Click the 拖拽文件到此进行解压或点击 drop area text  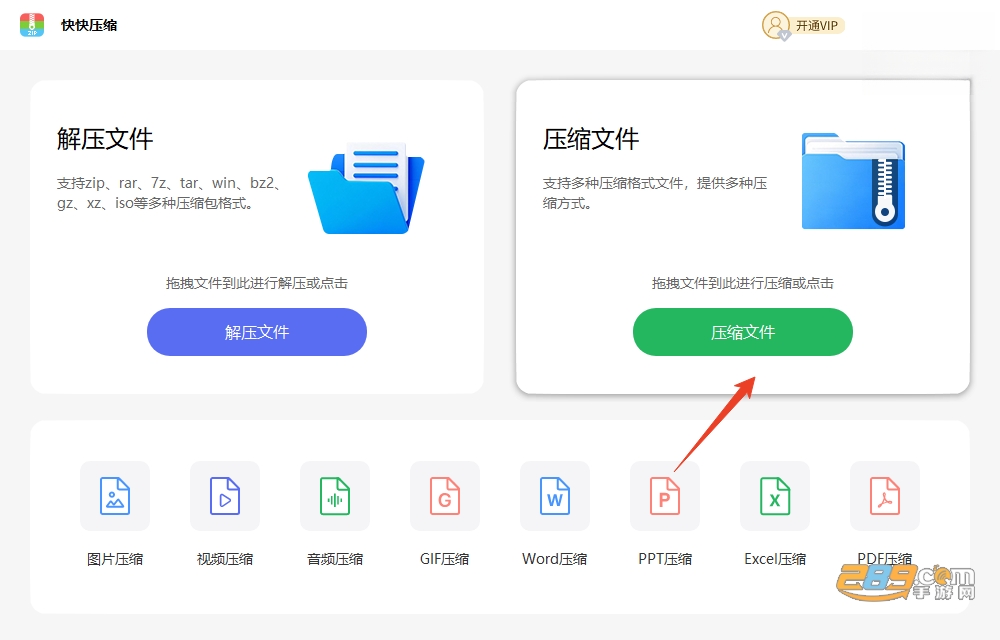pyautogui.click(x=257, y=283)
